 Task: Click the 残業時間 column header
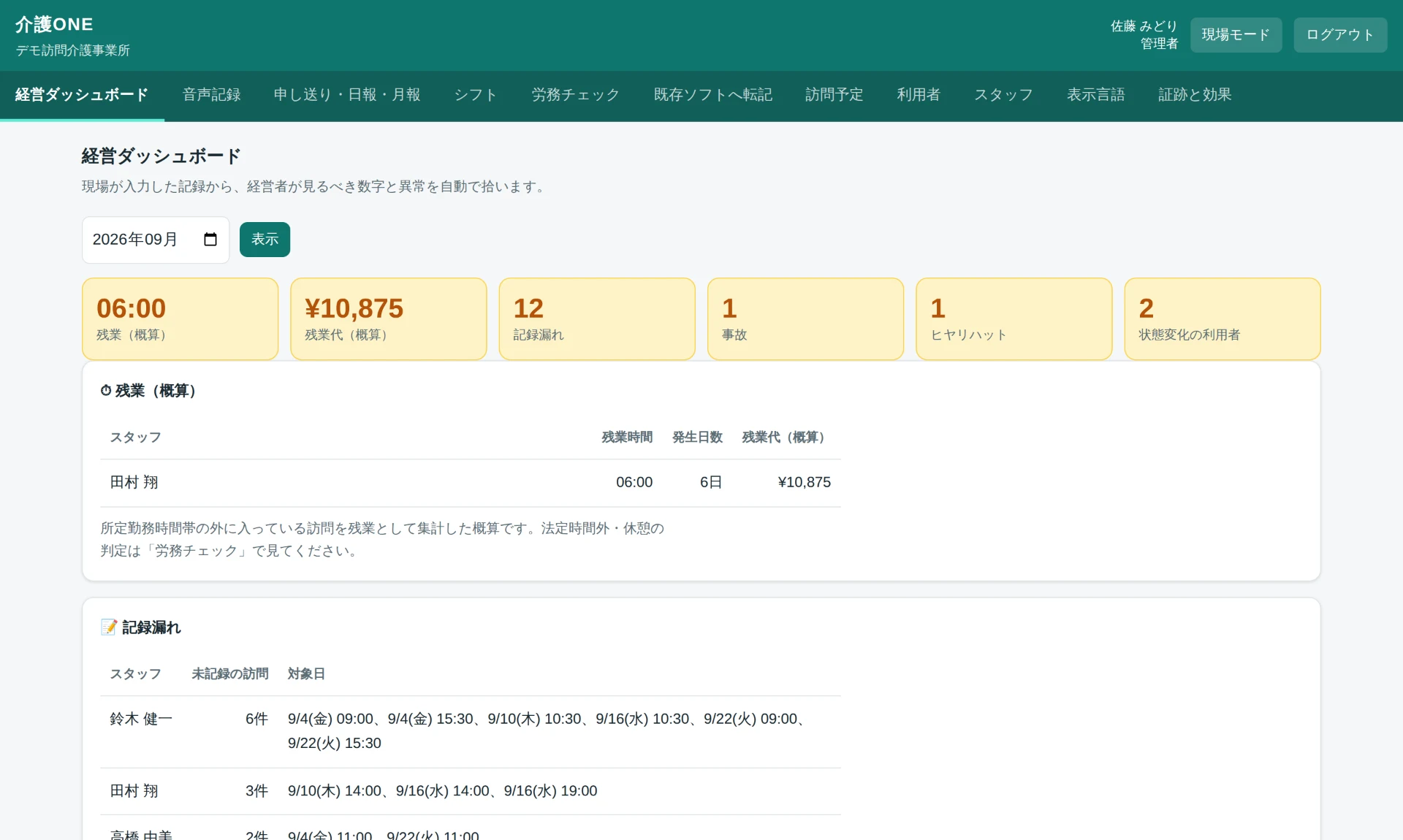point(627,438)
